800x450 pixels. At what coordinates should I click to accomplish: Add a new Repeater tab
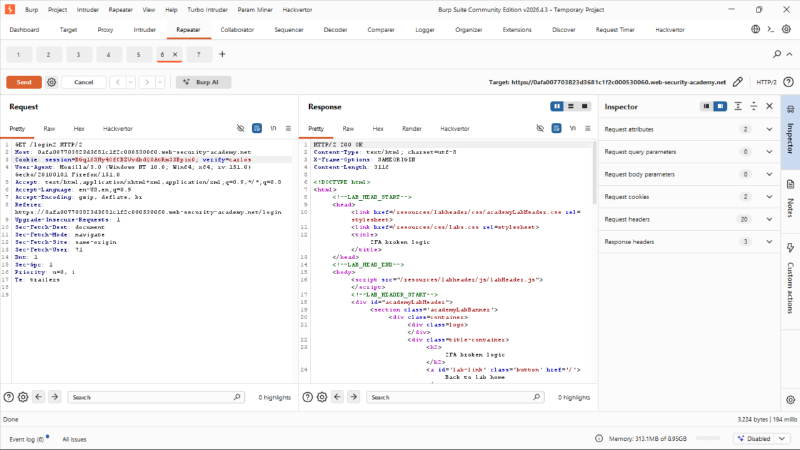point(222,54)
